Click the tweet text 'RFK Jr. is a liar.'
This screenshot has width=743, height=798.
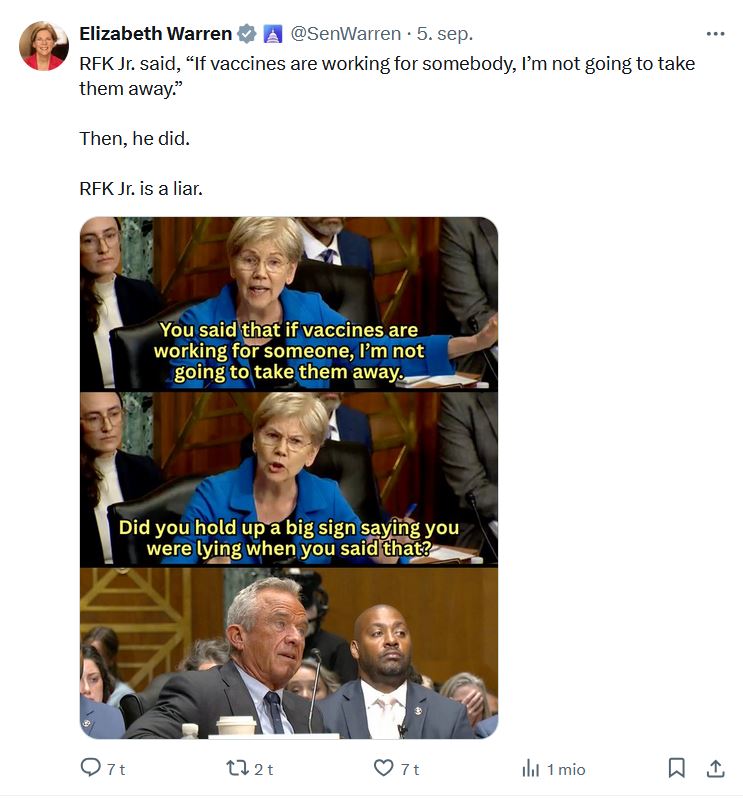[x=141, y=188]
